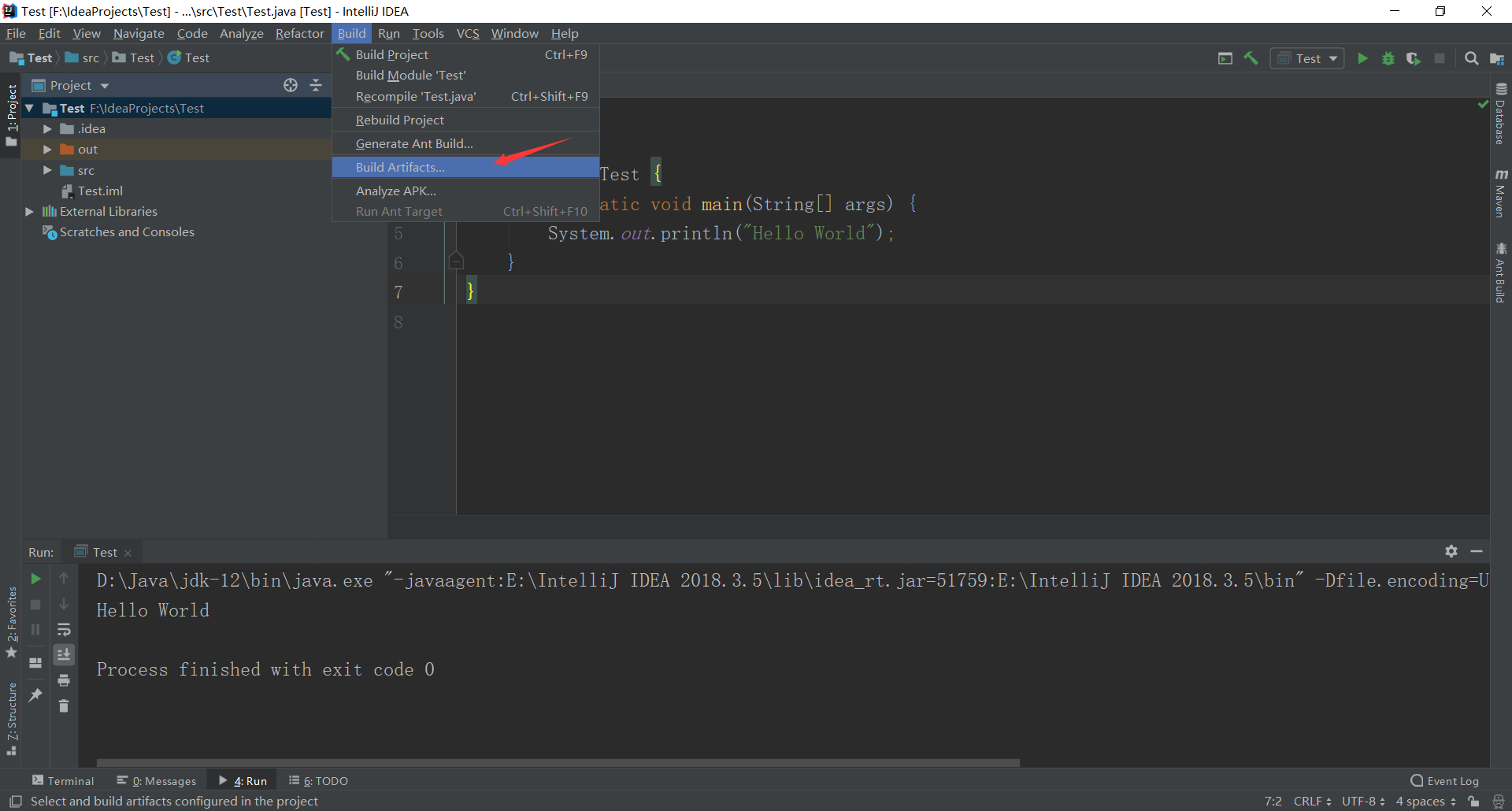Hide the Run panel with minus icon

[x=1477, y=551]
